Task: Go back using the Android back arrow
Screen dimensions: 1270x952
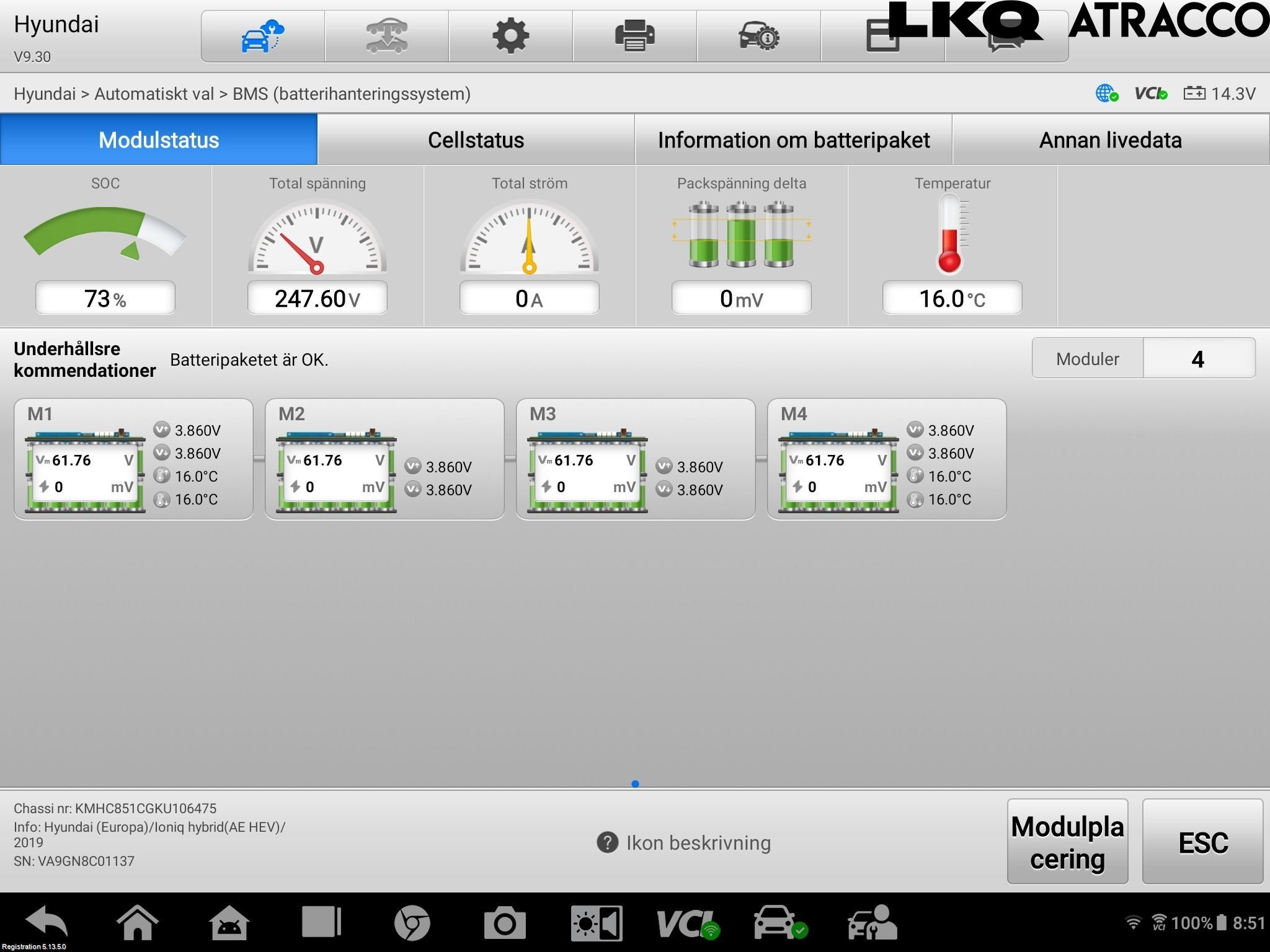Action: click(47, 922)
